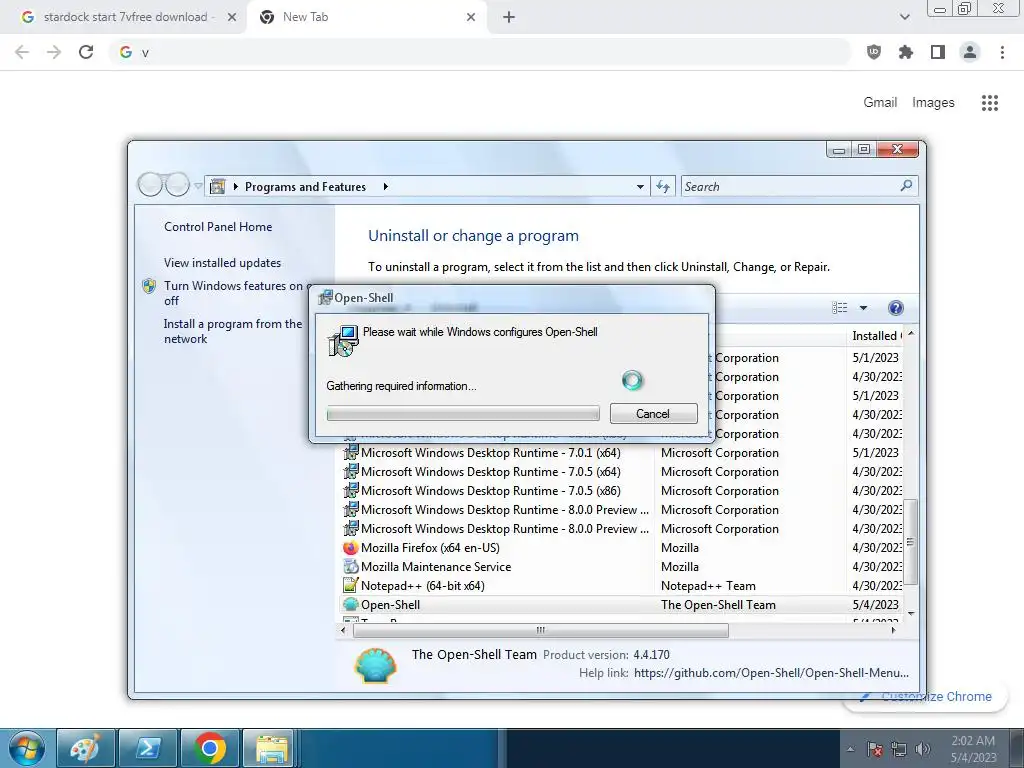Open uBlock Origin extension icon
Viewport: 1024px width, 768px height.
point(874,52)
